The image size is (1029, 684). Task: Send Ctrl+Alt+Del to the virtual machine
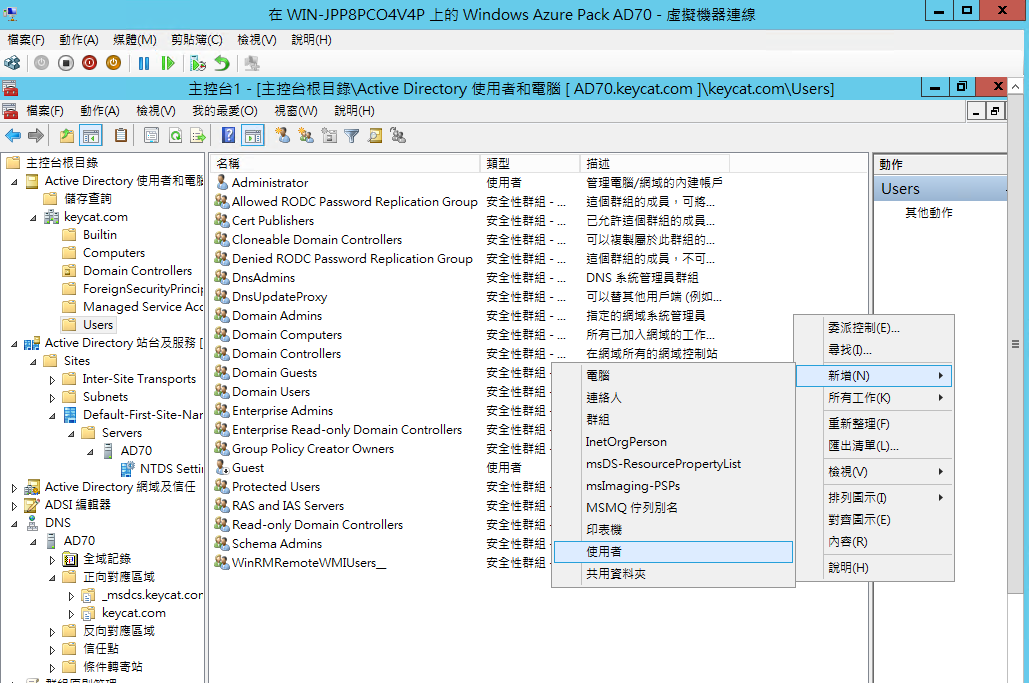click(12, 63)
